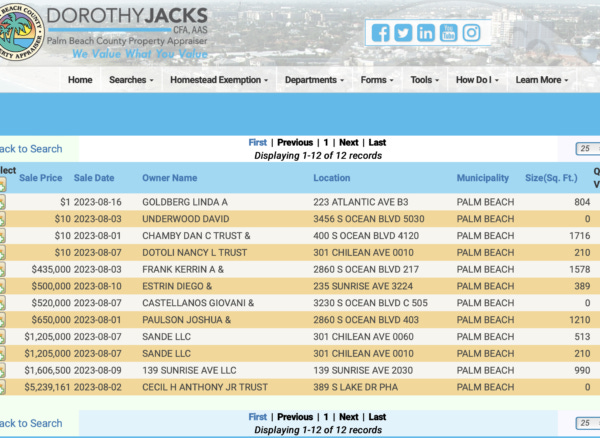Image resolution: width=600 pixels, height=438 pixels.
Task: Open the Facebook social icon
Action: tap(380, 33)
